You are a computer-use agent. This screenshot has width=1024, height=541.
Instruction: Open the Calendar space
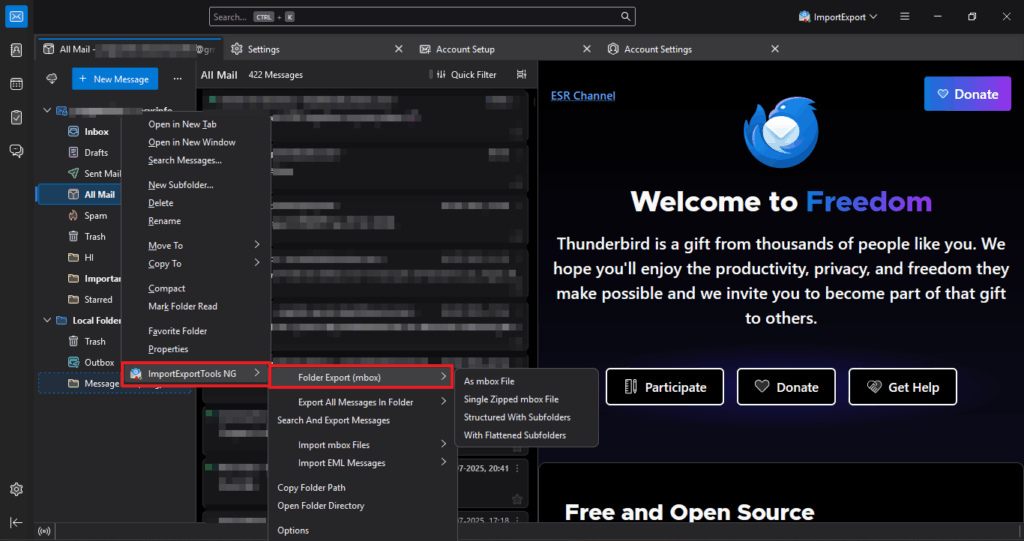pyautogui.click(x=16, y=84)
